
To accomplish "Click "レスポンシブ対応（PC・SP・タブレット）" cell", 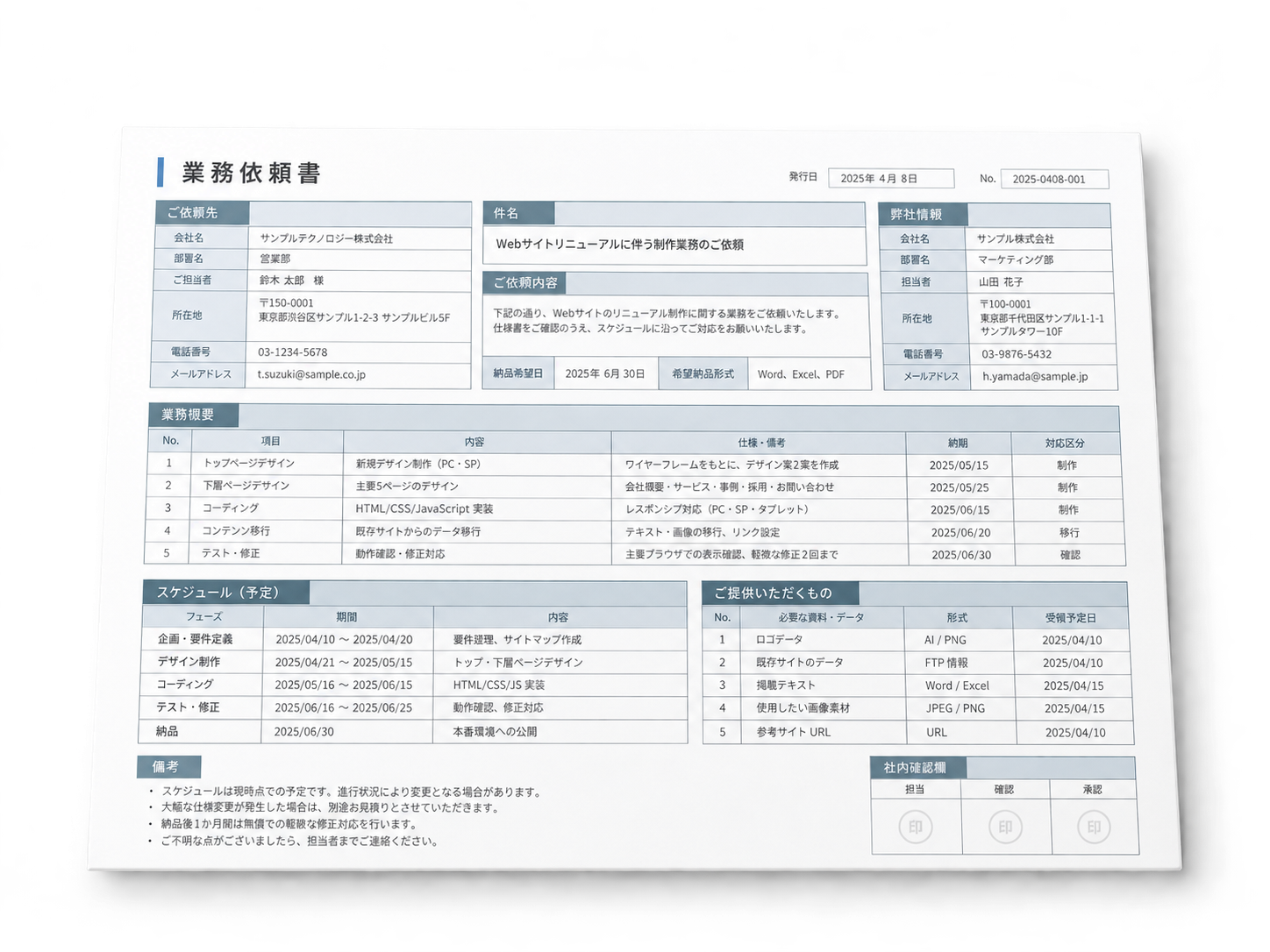I will [718, 510].
